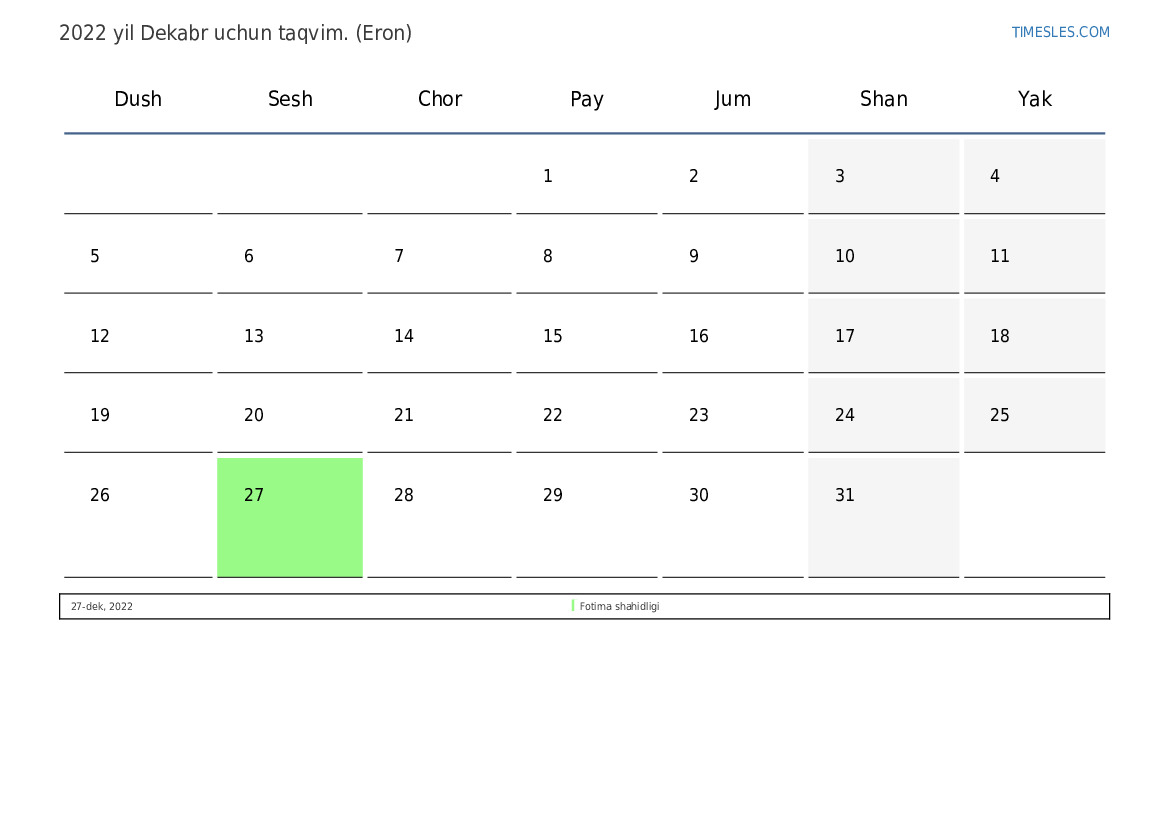This screenshot has height=827, width=1169.
Task: Click December 1 in the calendar
Action: click(548, 176)
